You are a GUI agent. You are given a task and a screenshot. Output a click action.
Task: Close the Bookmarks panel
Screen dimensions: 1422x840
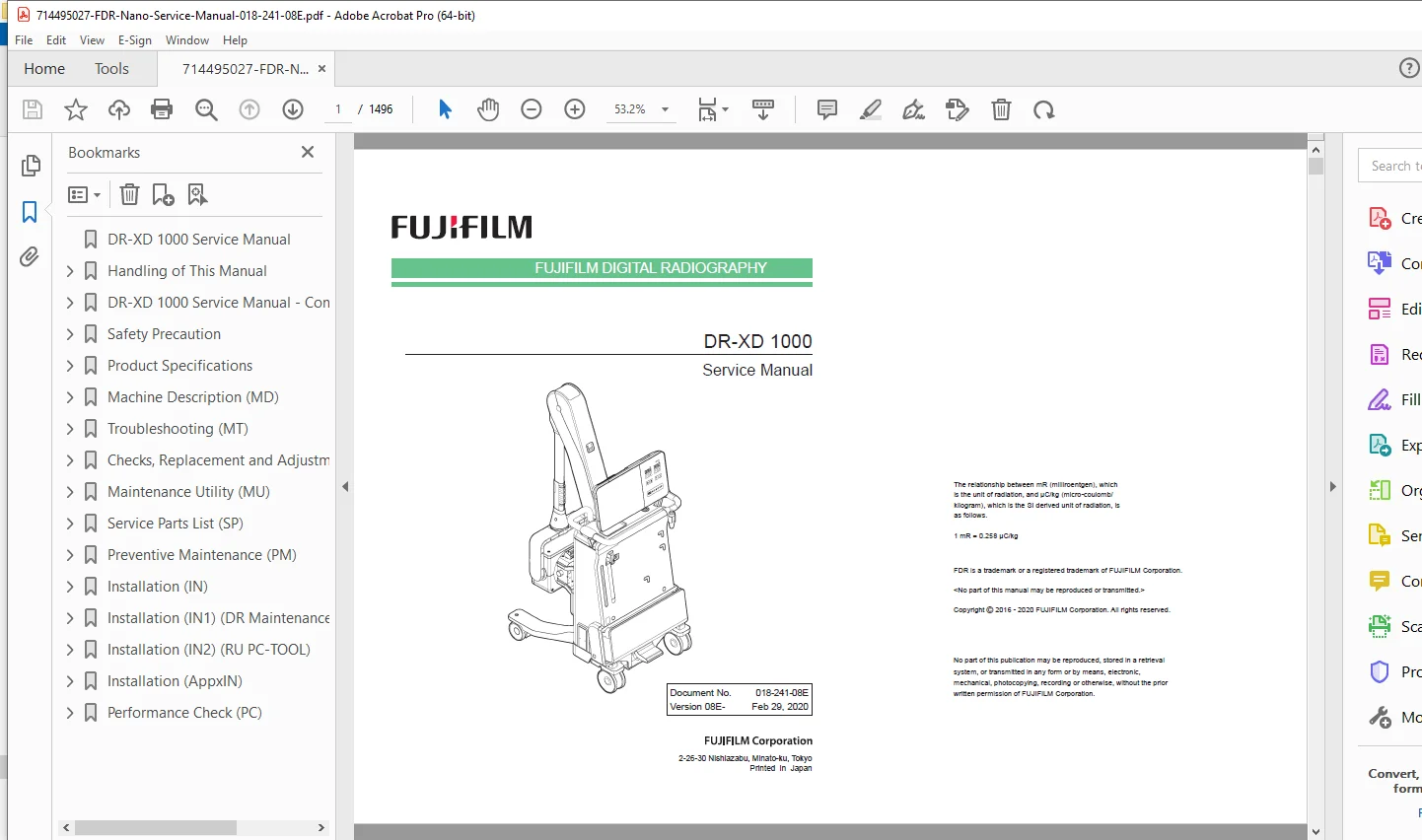point(308,152)
